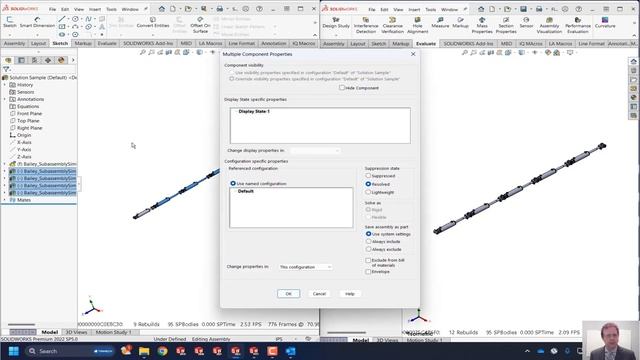Select Sketch tool in left window ribbon
Screen dimensions: 640x360
click(10, 22)
